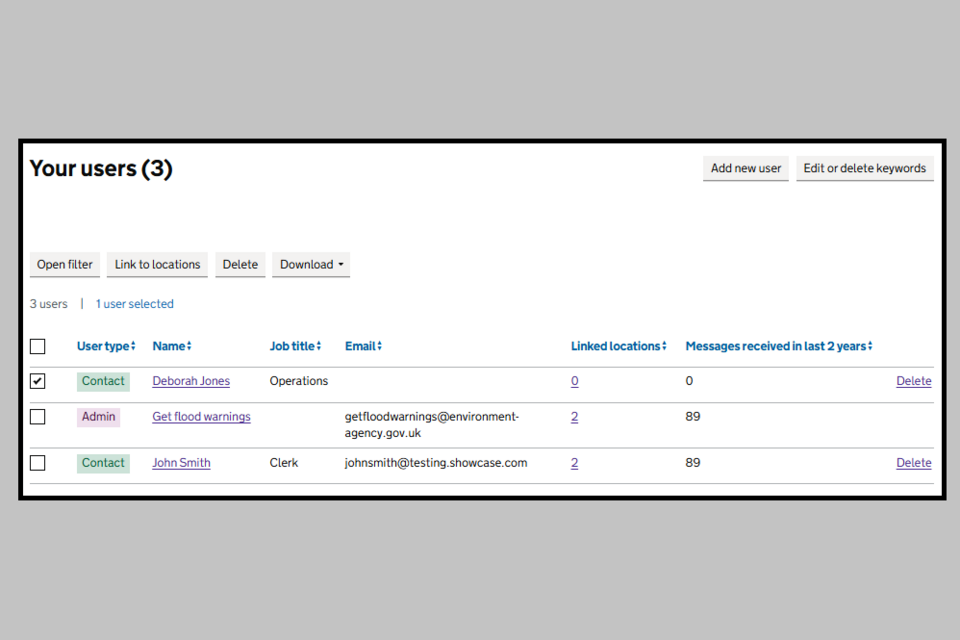Sort table by User type column

coord(106,346)
